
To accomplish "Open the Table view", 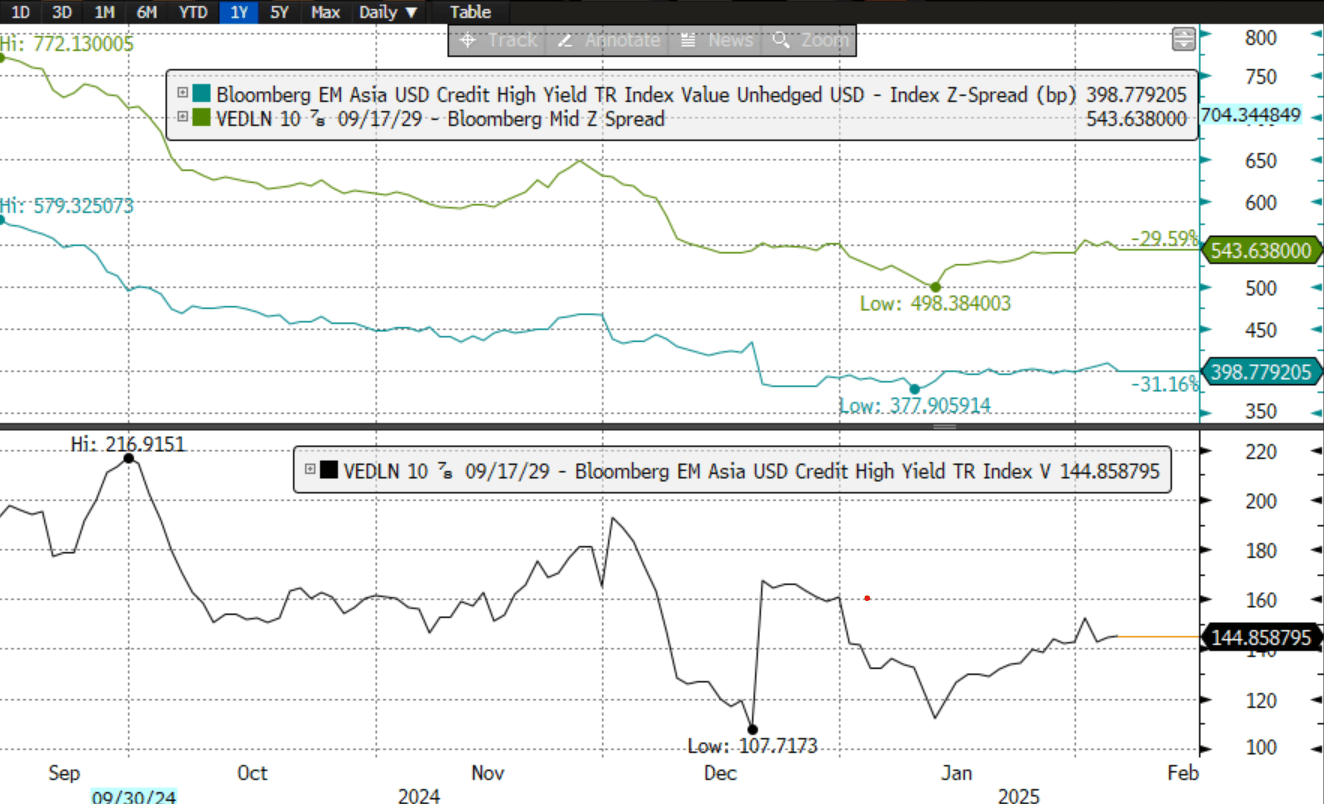I will pos(470,12).
